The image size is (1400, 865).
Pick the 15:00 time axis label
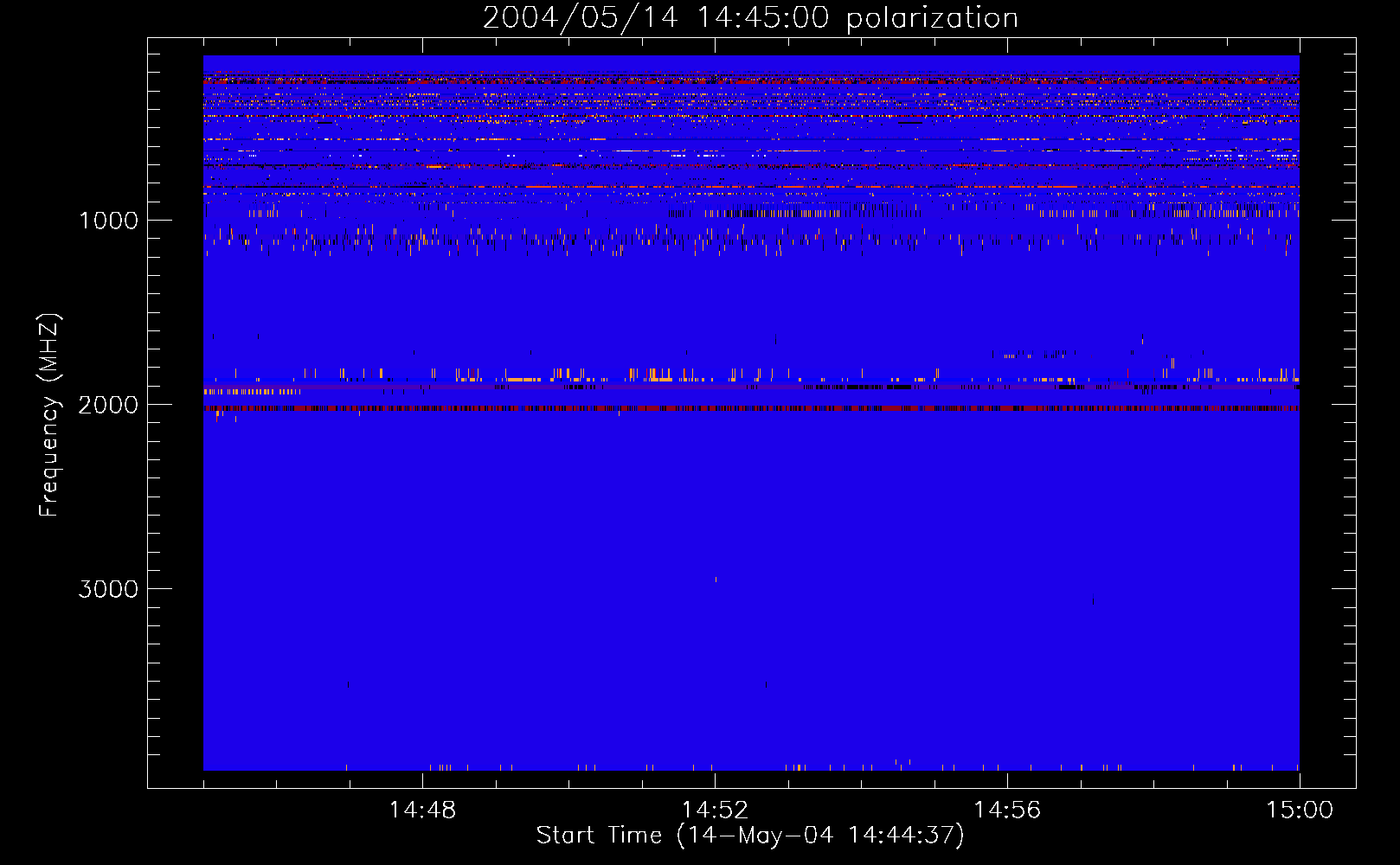click(x=1300, y=811)
